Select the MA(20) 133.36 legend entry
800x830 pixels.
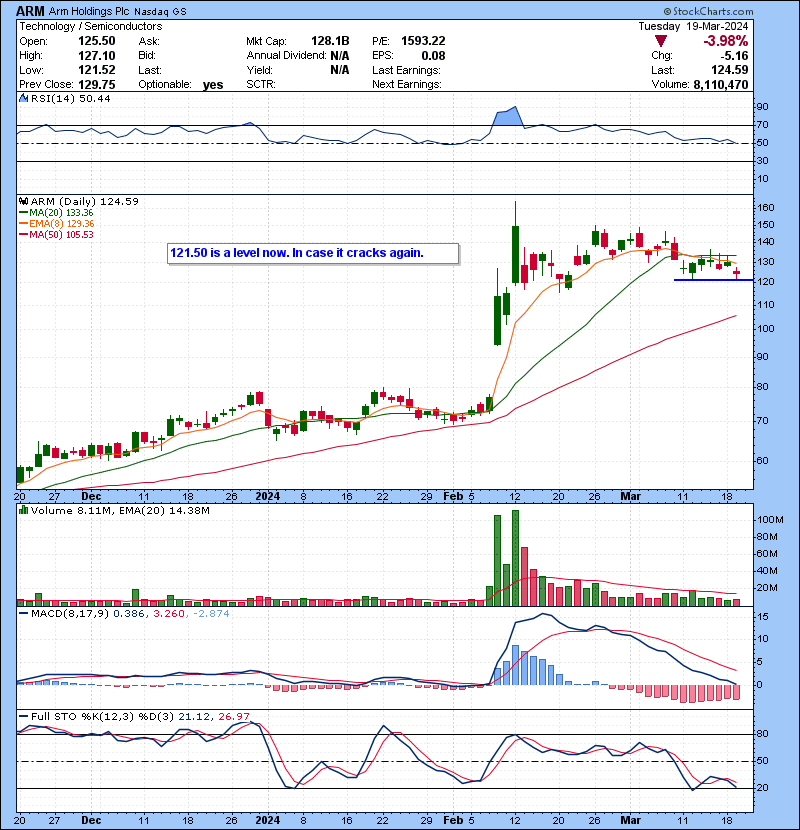pos(56,213)
